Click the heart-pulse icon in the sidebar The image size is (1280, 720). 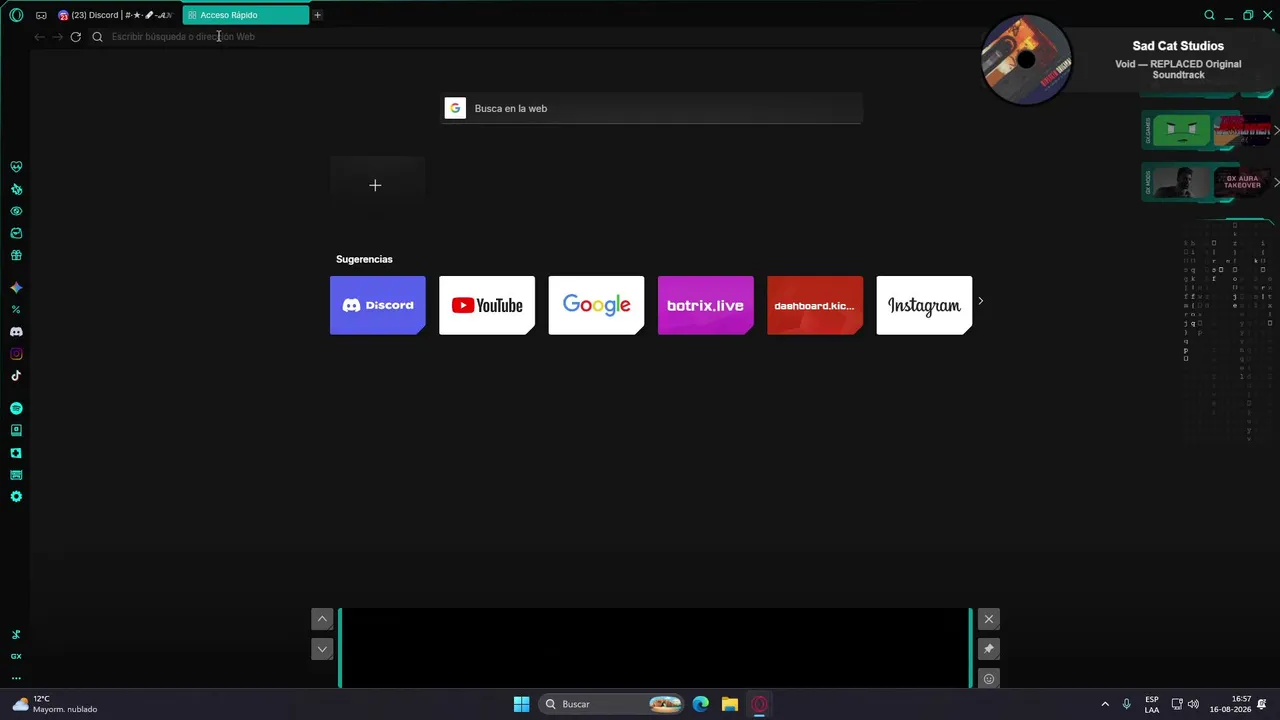pyautogui.click(x=16, y=167)
